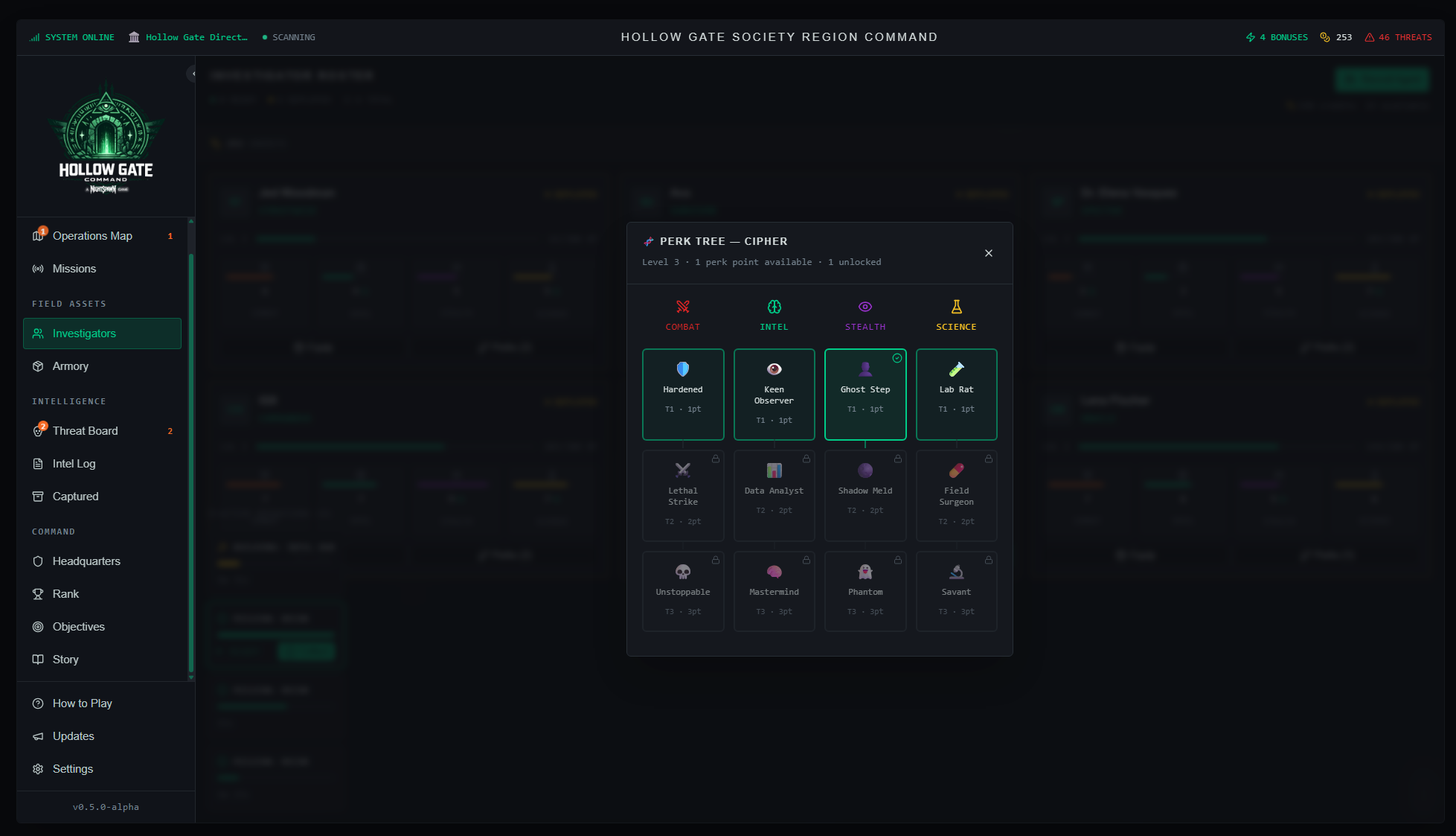The image size is (1456, 836).
Task: Click the Intel brain column icon
Action: (774, 307)
